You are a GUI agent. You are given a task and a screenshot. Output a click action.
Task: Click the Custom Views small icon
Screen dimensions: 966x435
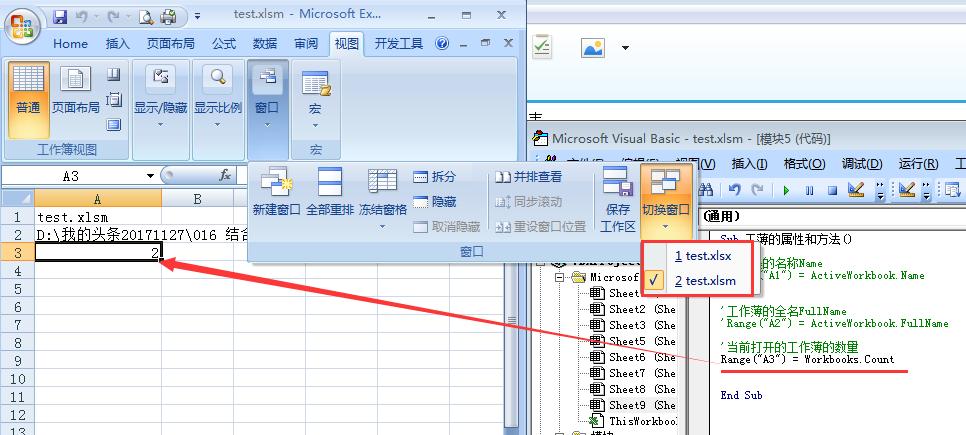click(x=113, y=100)
